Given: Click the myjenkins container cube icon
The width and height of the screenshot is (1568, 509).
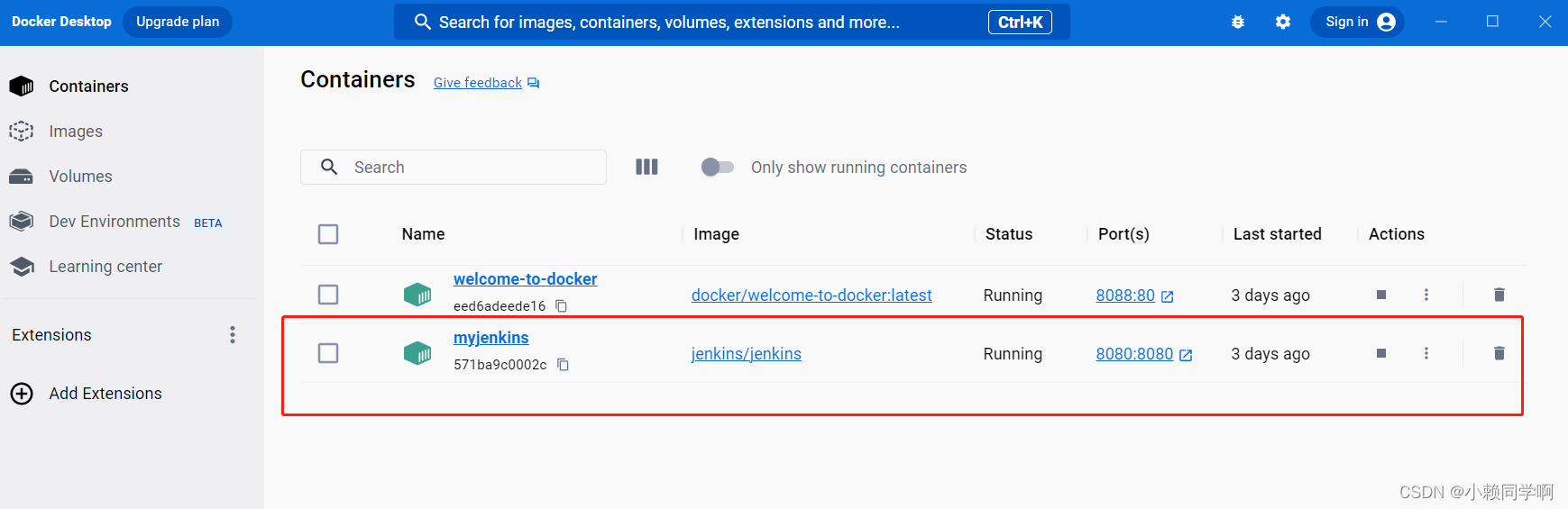Looking at the screenshot, I should tap(417, 353).
